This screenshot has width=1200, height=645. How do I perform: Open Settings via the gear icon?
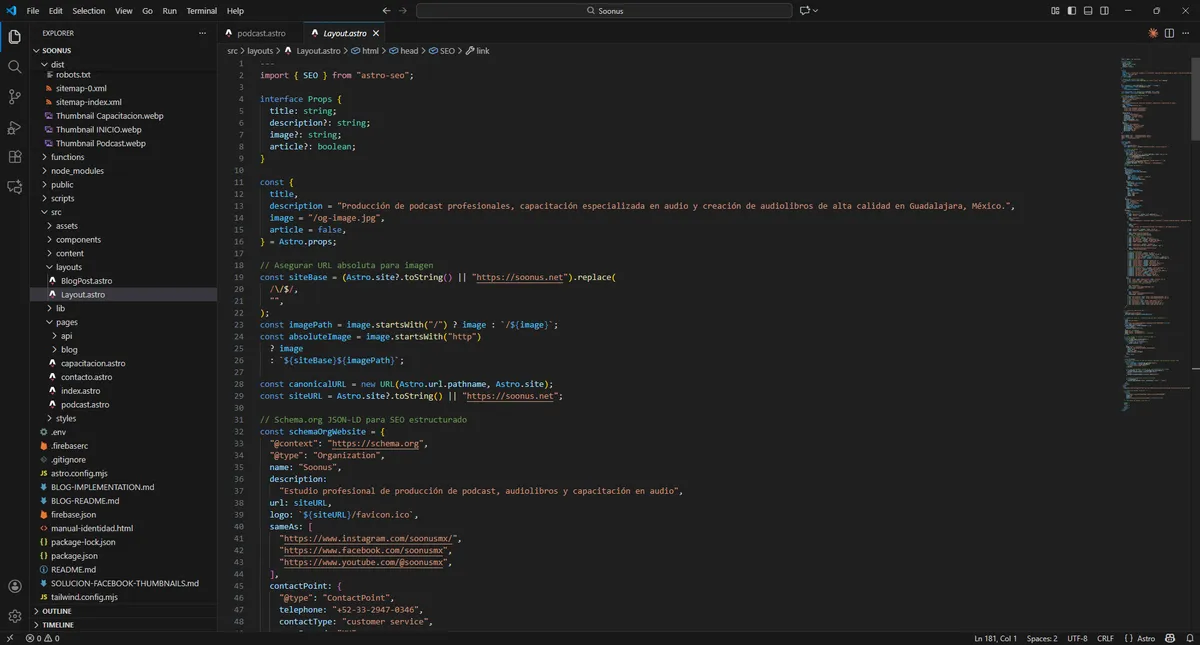[x=14, y=617]
